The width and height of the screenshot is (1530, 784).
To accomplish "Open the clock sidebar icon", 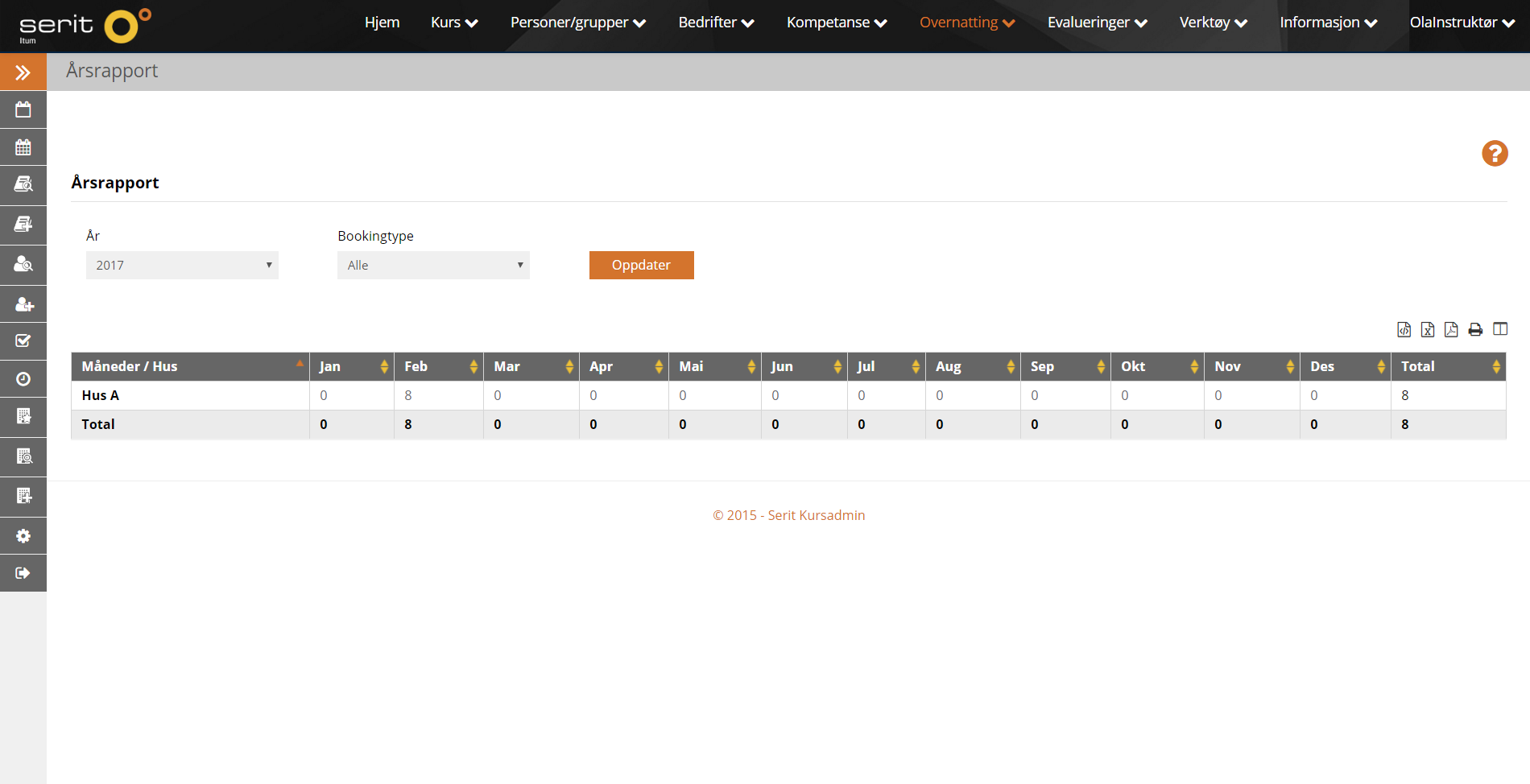I will pyautogui.click(x=23, y=379).
